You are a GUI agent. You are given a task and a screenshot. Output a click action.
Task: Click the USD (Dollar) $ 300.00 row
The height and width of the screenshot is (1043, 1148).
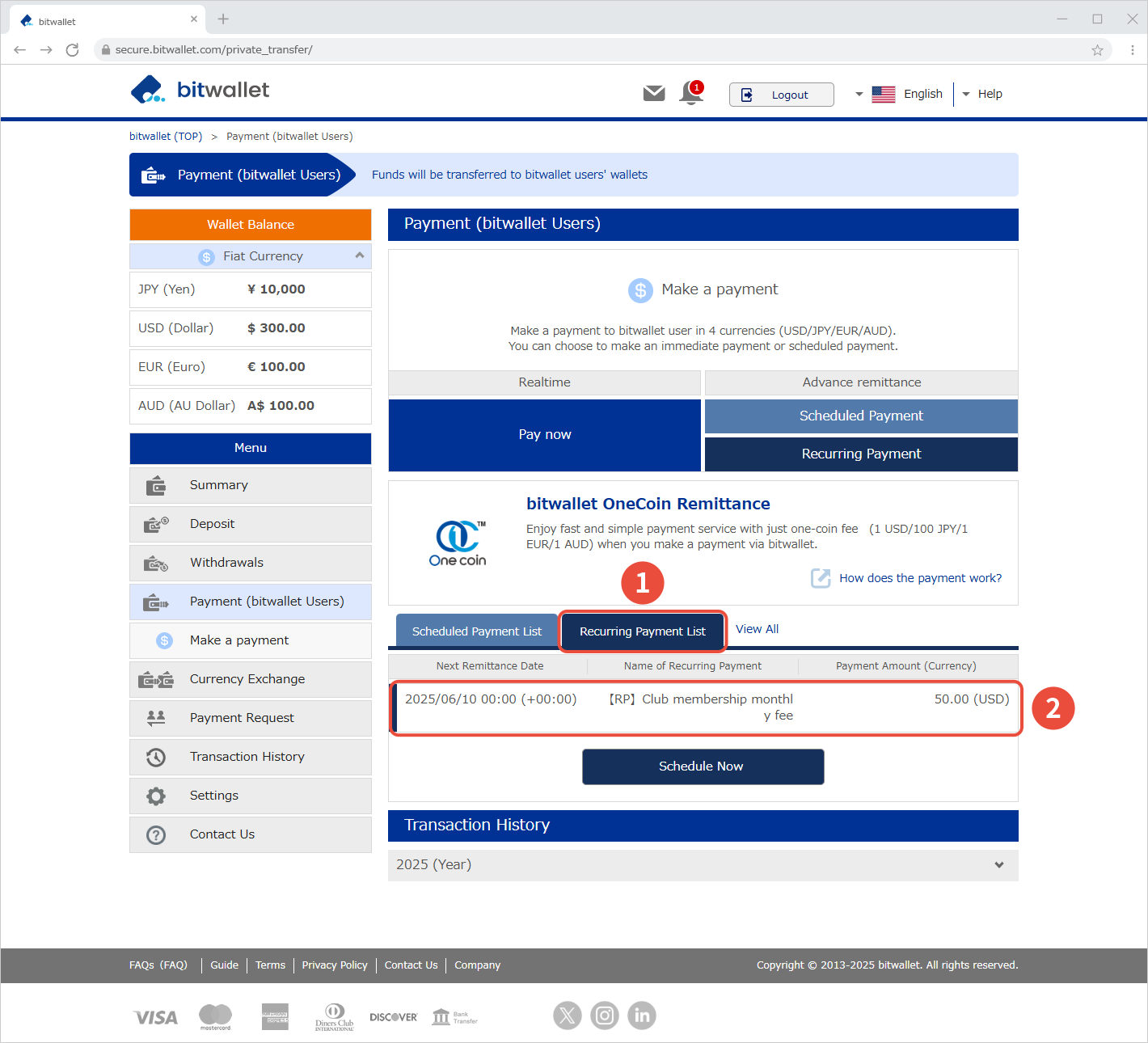coord(251,328)
